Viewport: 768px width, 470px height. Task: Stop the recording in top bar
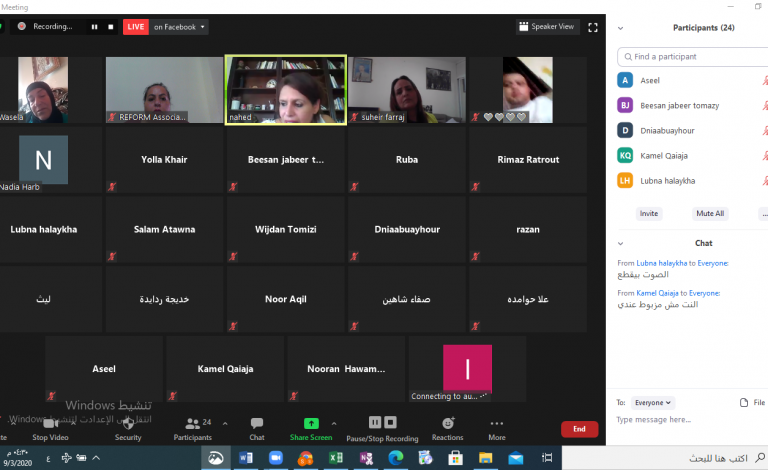111,27
